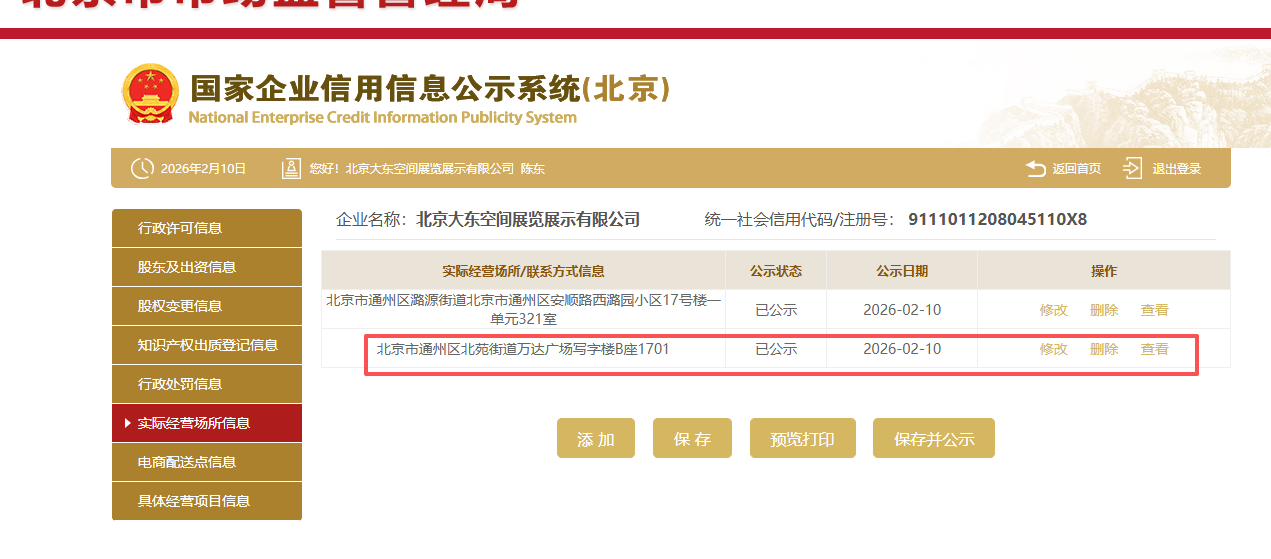The height and width of the screenshot is (559, 1271).
Task: Open 行政处罚信息 in the sidebar
Action: click(x=207, y=384)
